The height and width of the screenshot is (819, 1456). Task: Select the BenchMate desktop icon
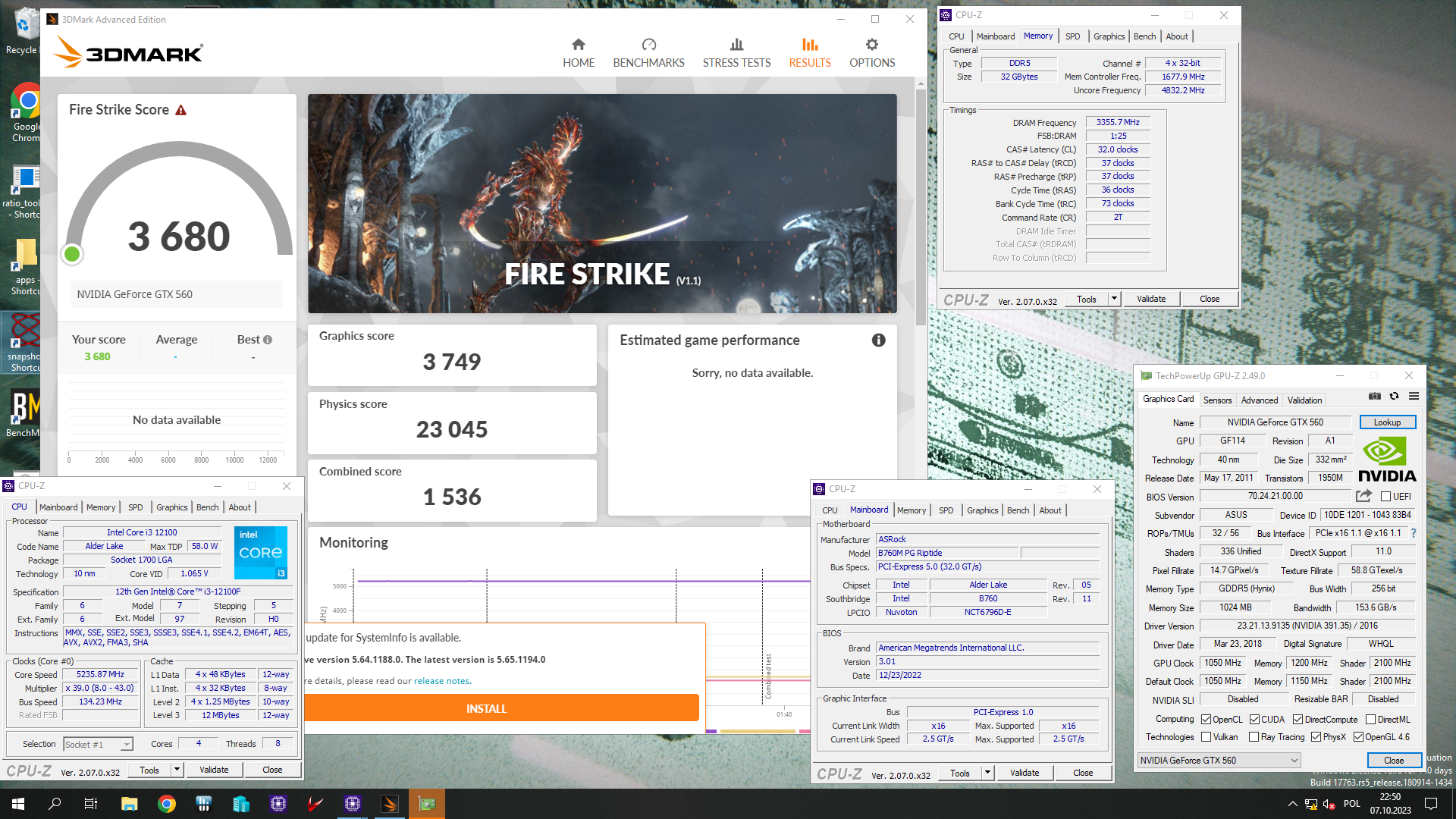24,414
